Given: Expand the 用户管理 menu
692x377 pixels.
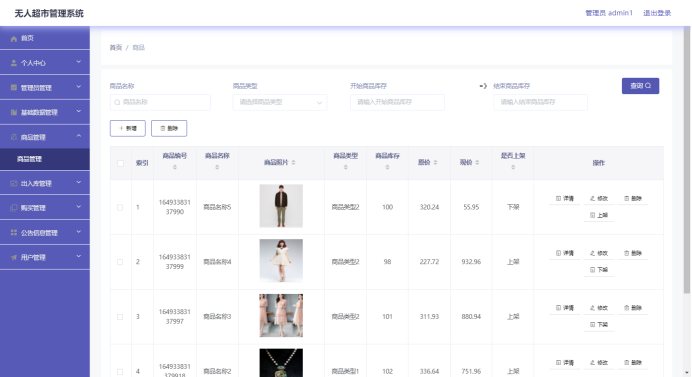Looking at the screenshot, I should point(45,257).
